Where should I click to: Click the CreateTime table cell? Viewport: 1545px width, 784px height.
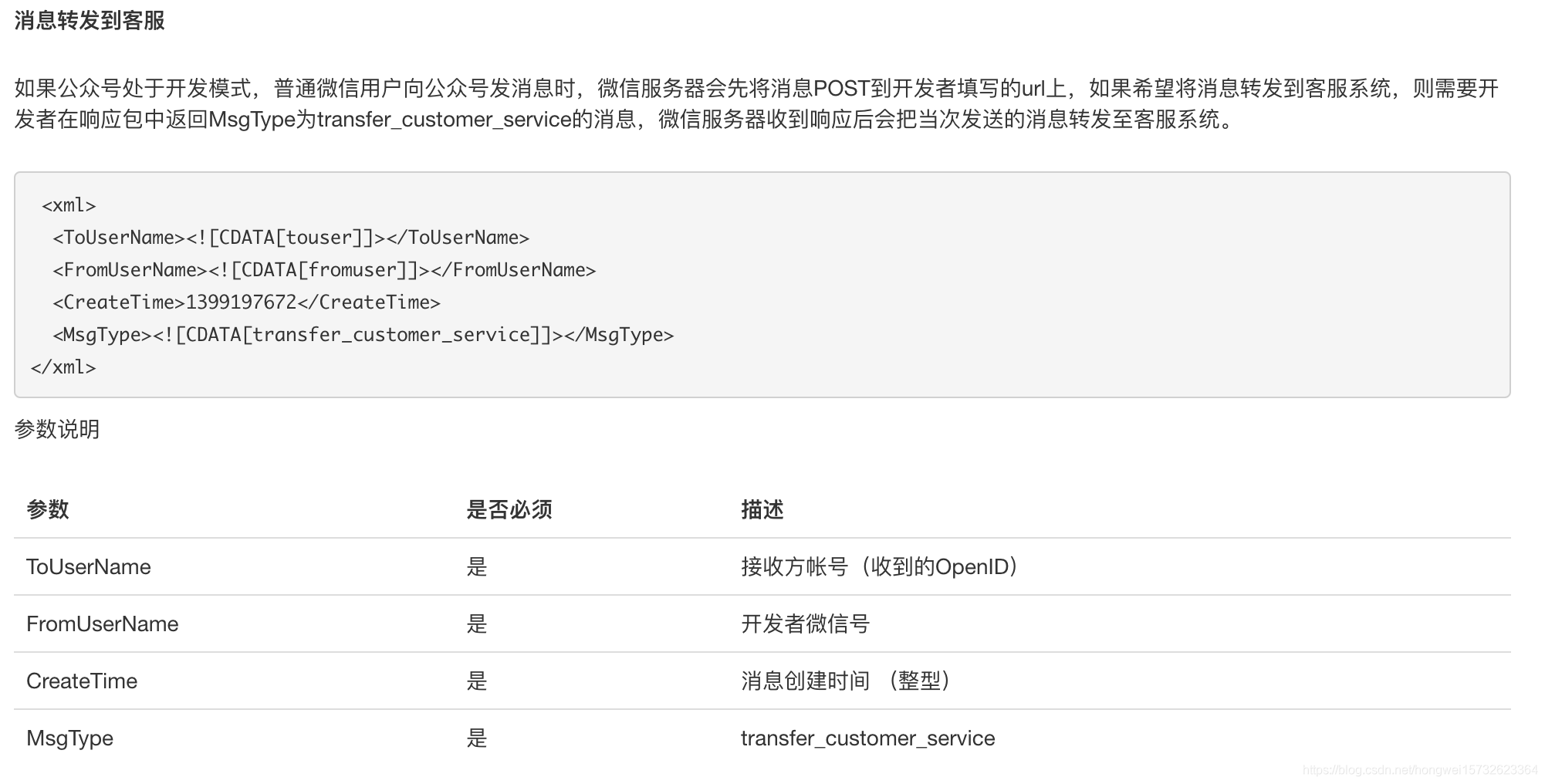pos(82,681)
